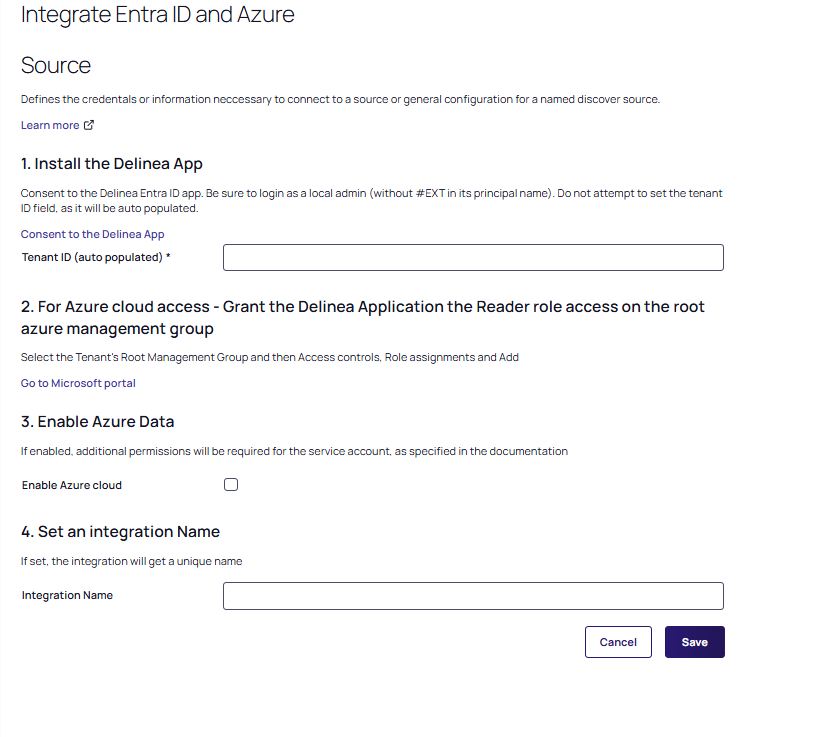The height and width of the screenshot is (737, 837).
Task: Cancel the integration setup
Action: 618,642
